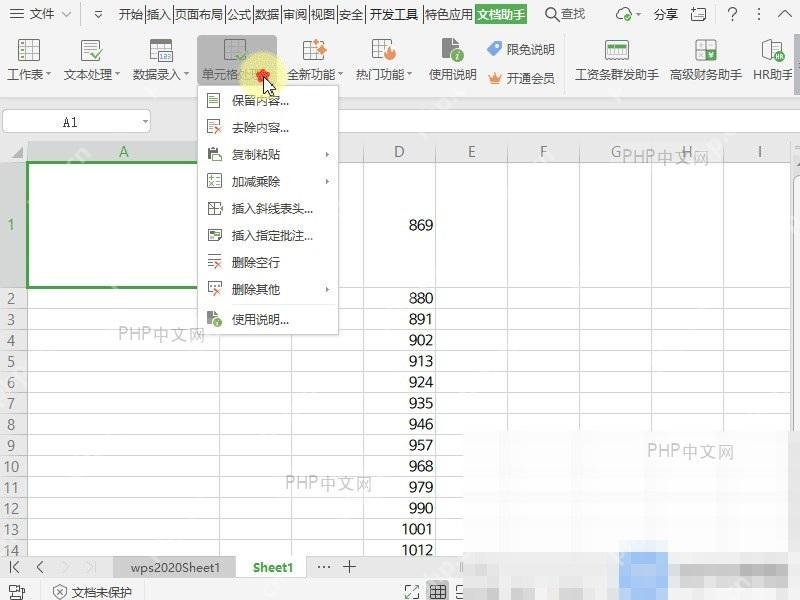800x600 pixels.
Task: Select column D header
Action: (399, 152)
